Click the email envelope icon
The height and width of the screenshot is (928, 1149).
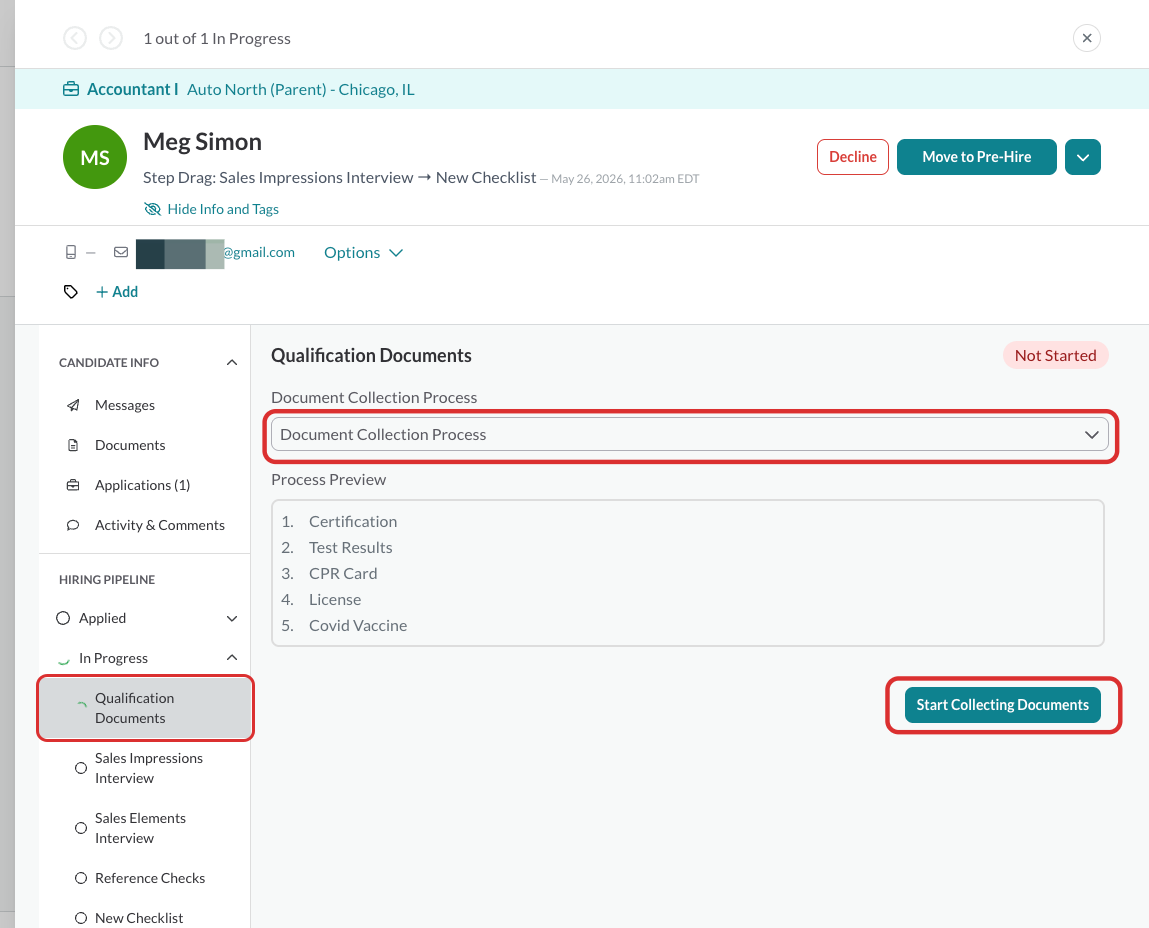[x=121, y=252]
